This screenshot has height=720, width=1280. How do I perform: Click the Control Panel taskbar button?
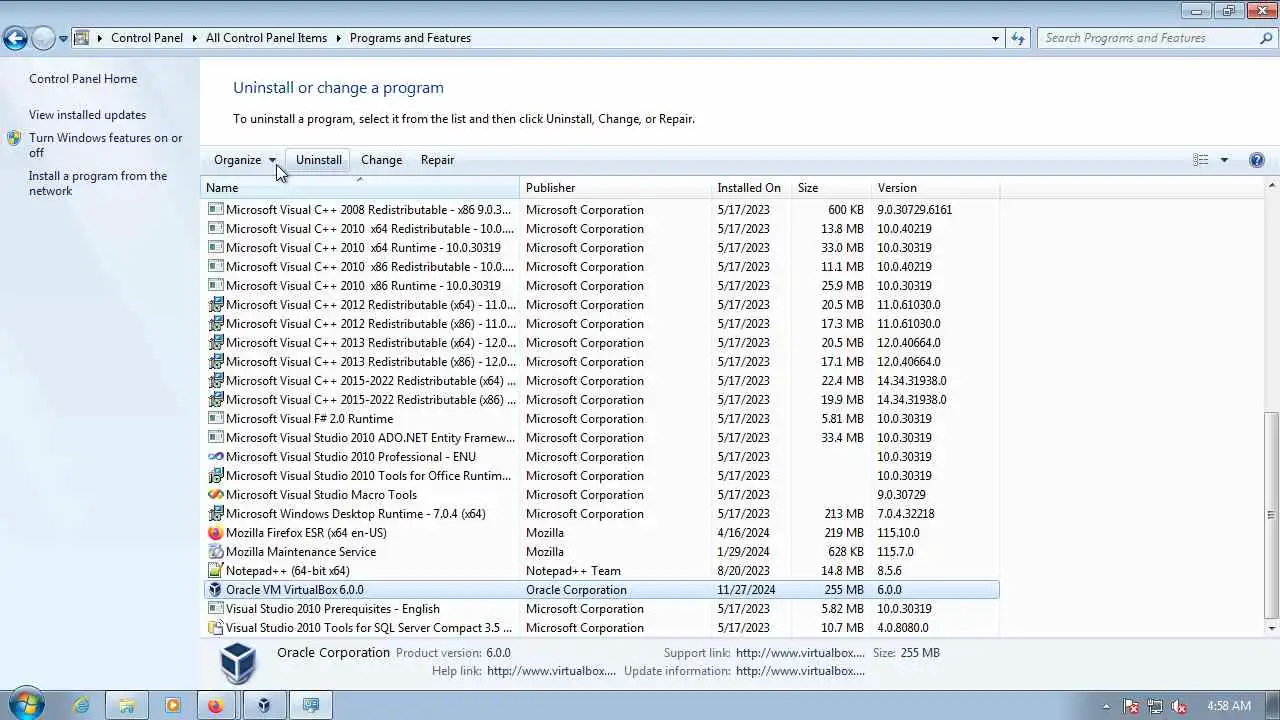pos(311,705)
